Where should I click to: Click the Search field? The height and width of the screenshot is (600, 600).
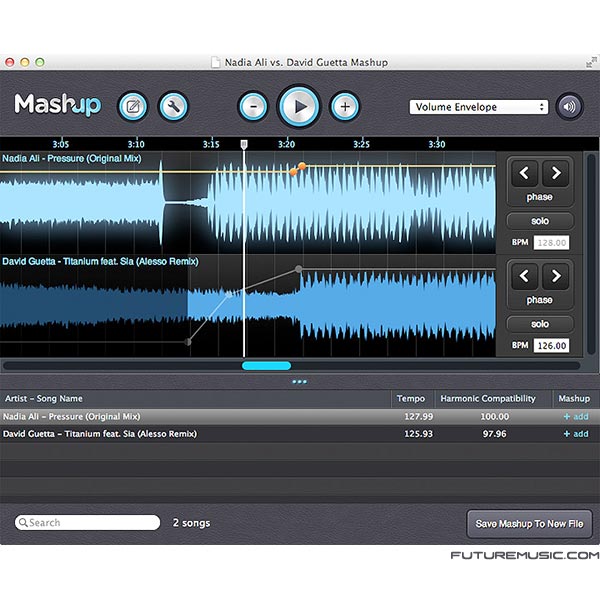(87, 522)
